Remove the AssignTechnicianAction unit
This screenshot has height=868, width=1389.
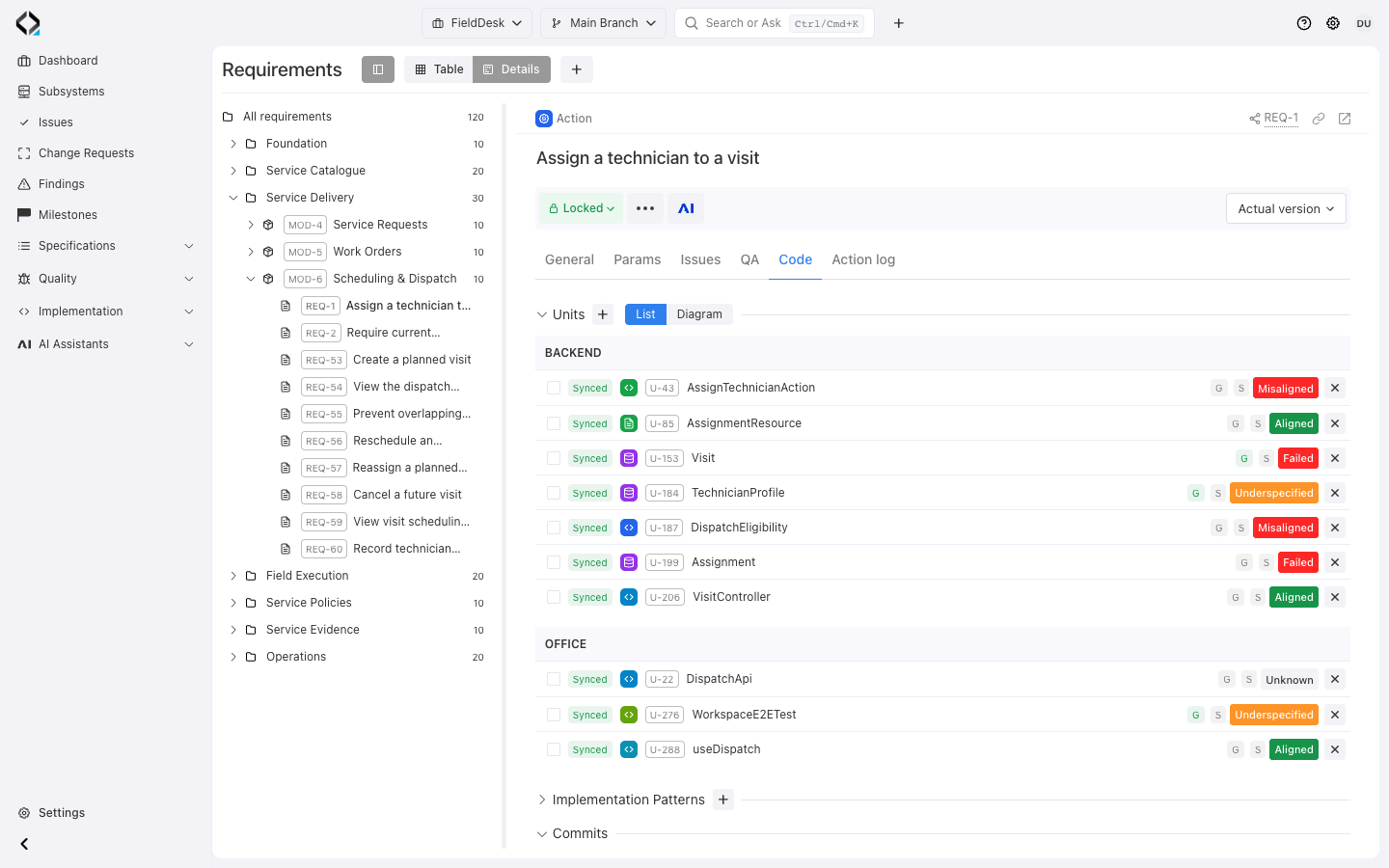[x=1335, y=388]
